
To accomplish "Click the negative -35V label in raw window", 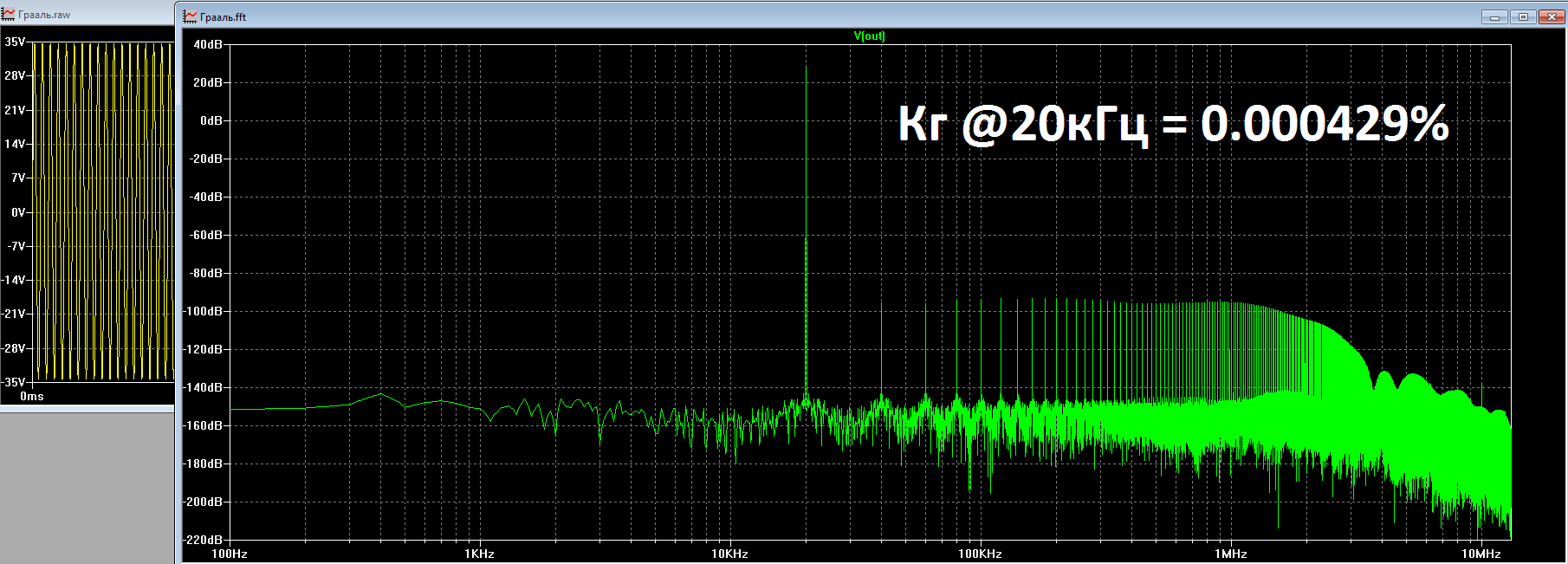I will tap(14, 382).
